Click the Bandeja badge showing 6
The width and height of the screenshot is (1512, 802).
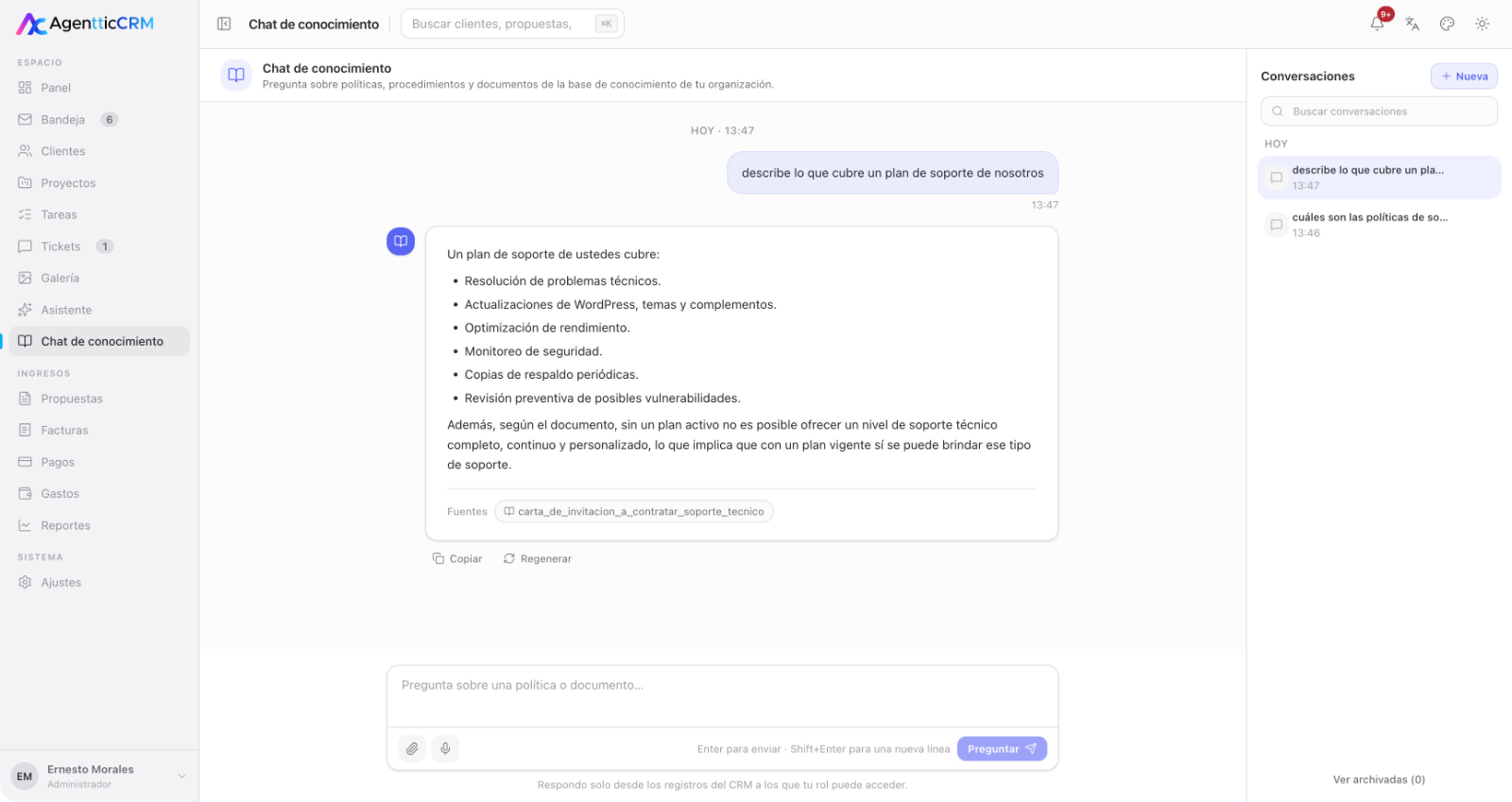click(110, 120)
